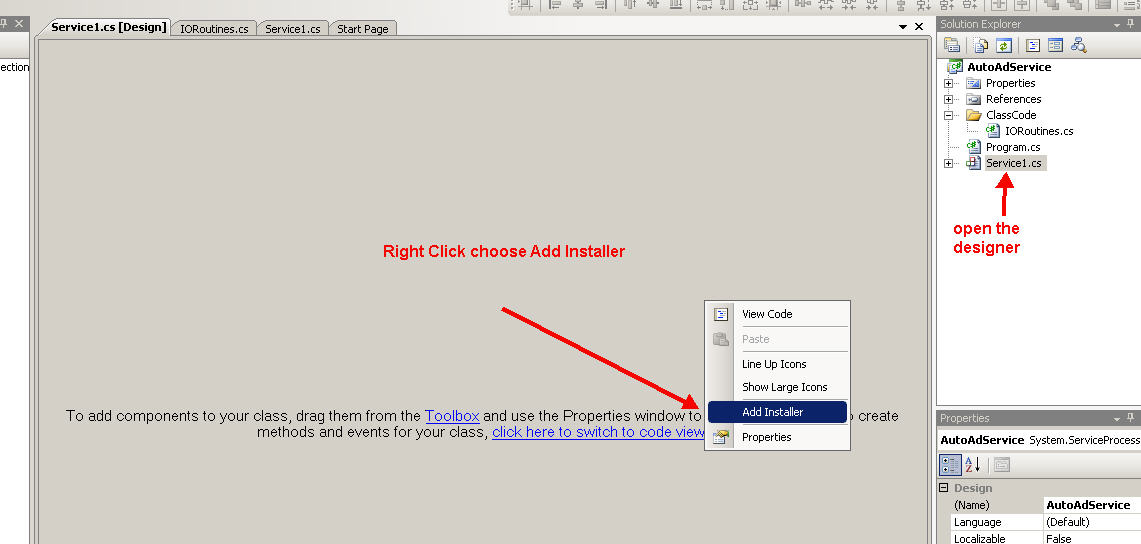This screenshot has width=1141, height=544.
Task: Select IORoutines.cs in Solution Explorer tree
Action: click(1038, 131)
